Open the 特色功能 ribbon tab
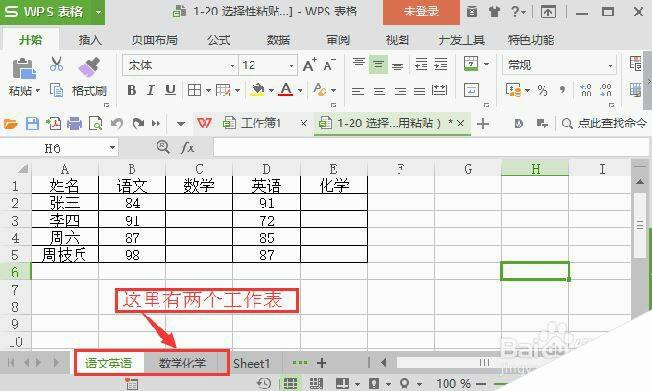Viewport: 652px width, 391px height. point(531,40)
